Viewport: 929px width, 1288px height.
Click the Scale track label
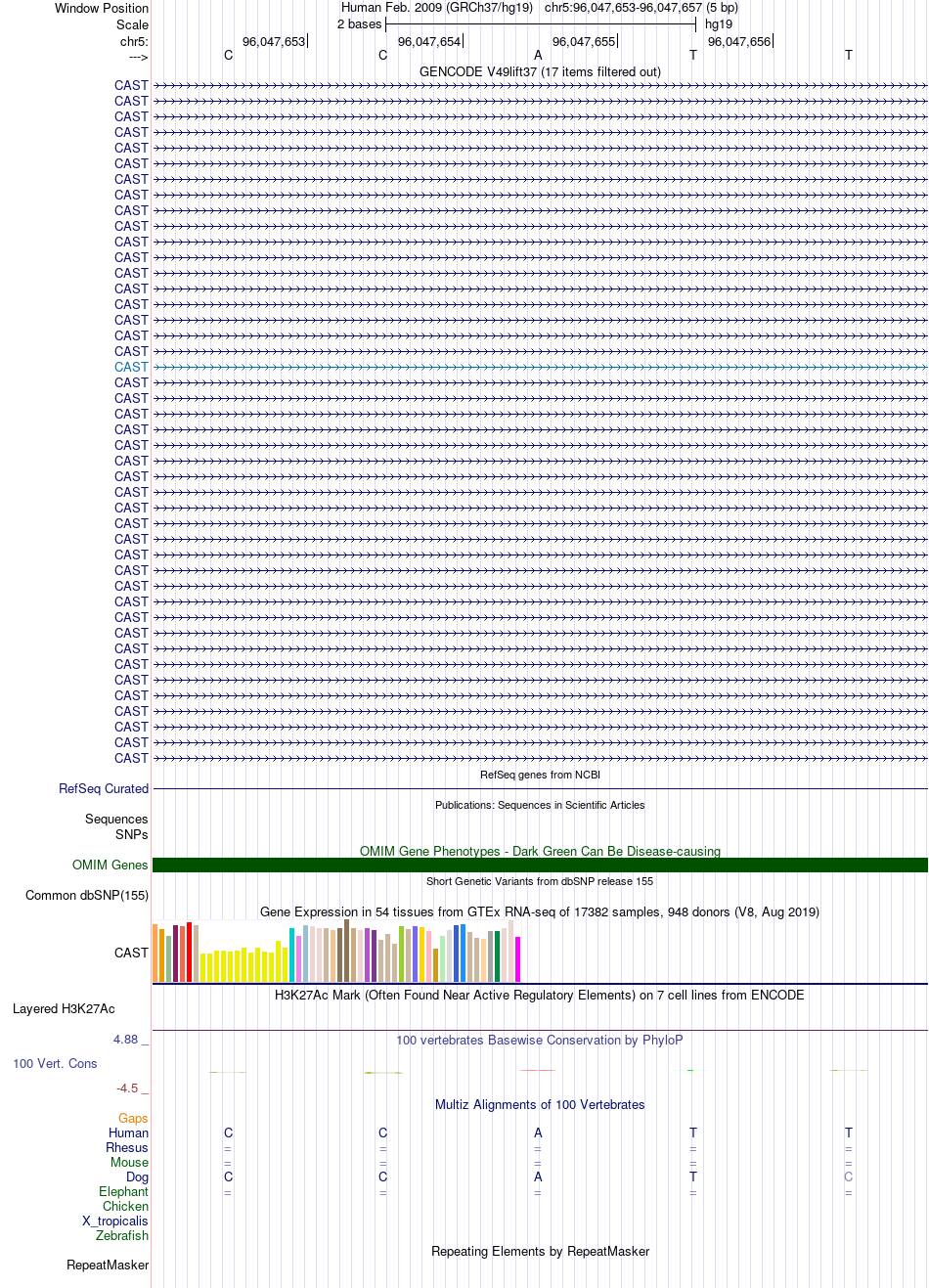[x=132, y=24]
